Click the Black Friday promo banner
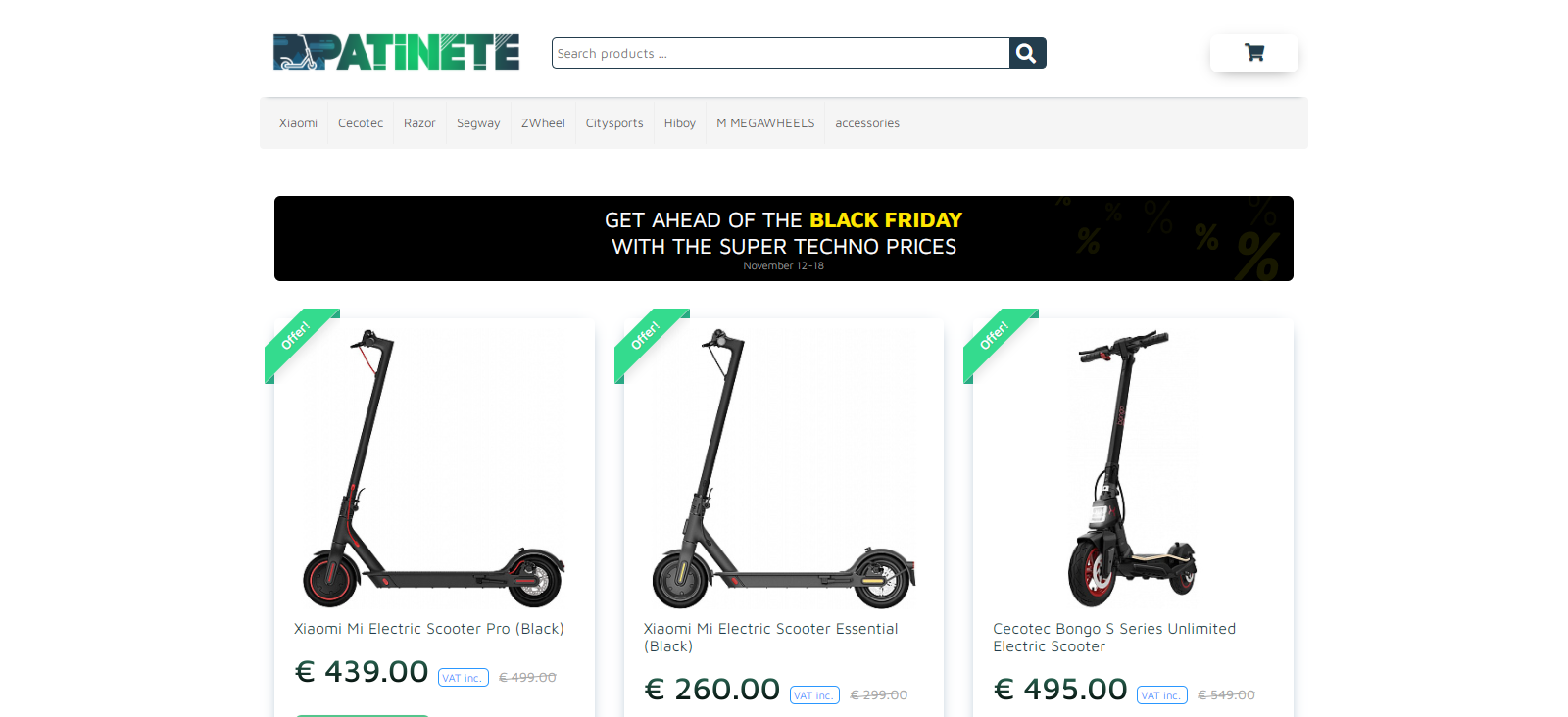This screenshot has width=1568, height=717. click(784, 238)
